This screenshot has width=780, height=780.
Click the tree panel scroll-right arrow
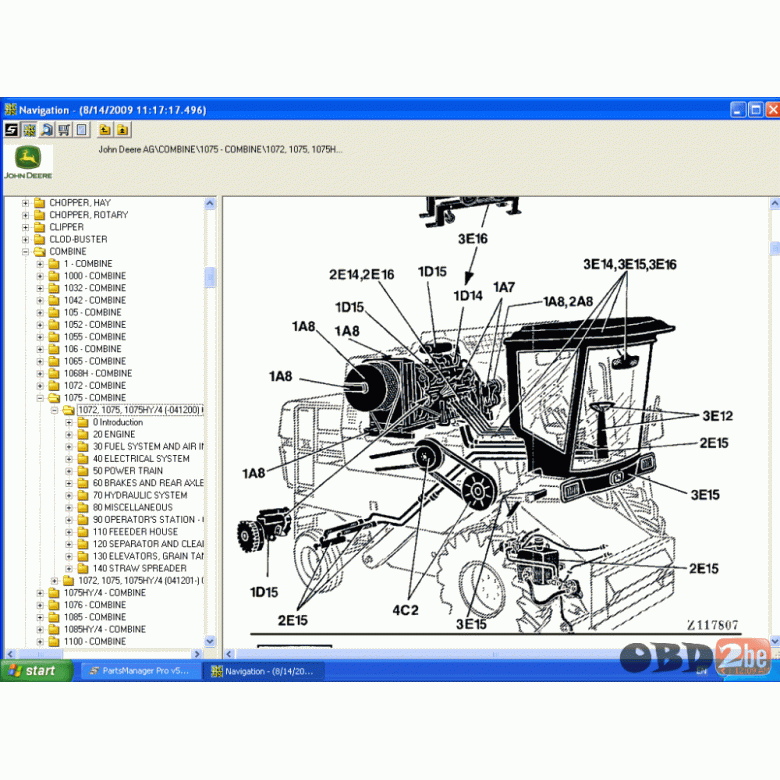[197, 654]
